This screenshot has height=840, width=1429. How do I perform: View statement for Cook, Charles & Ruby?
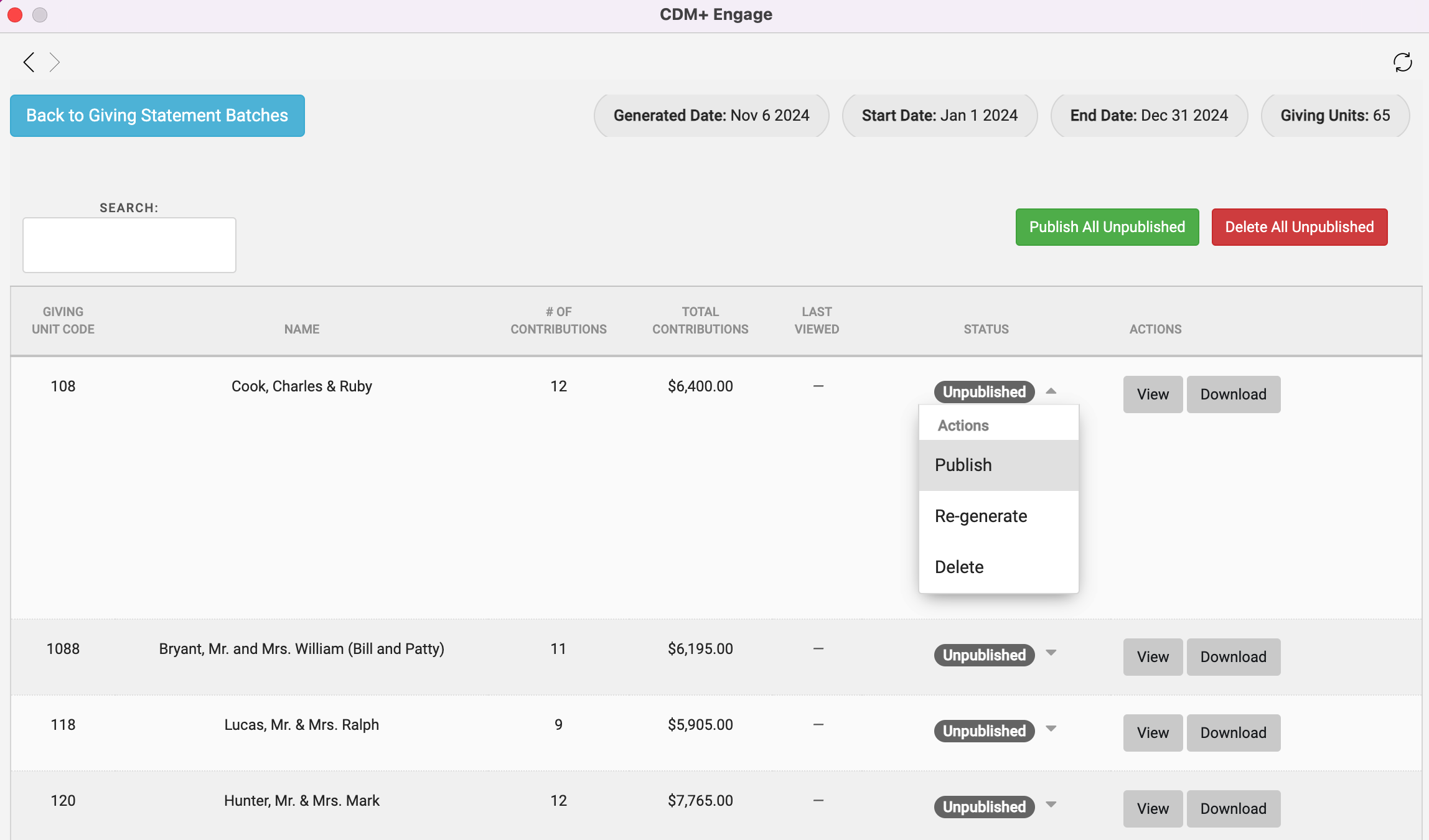point(1152,394)
